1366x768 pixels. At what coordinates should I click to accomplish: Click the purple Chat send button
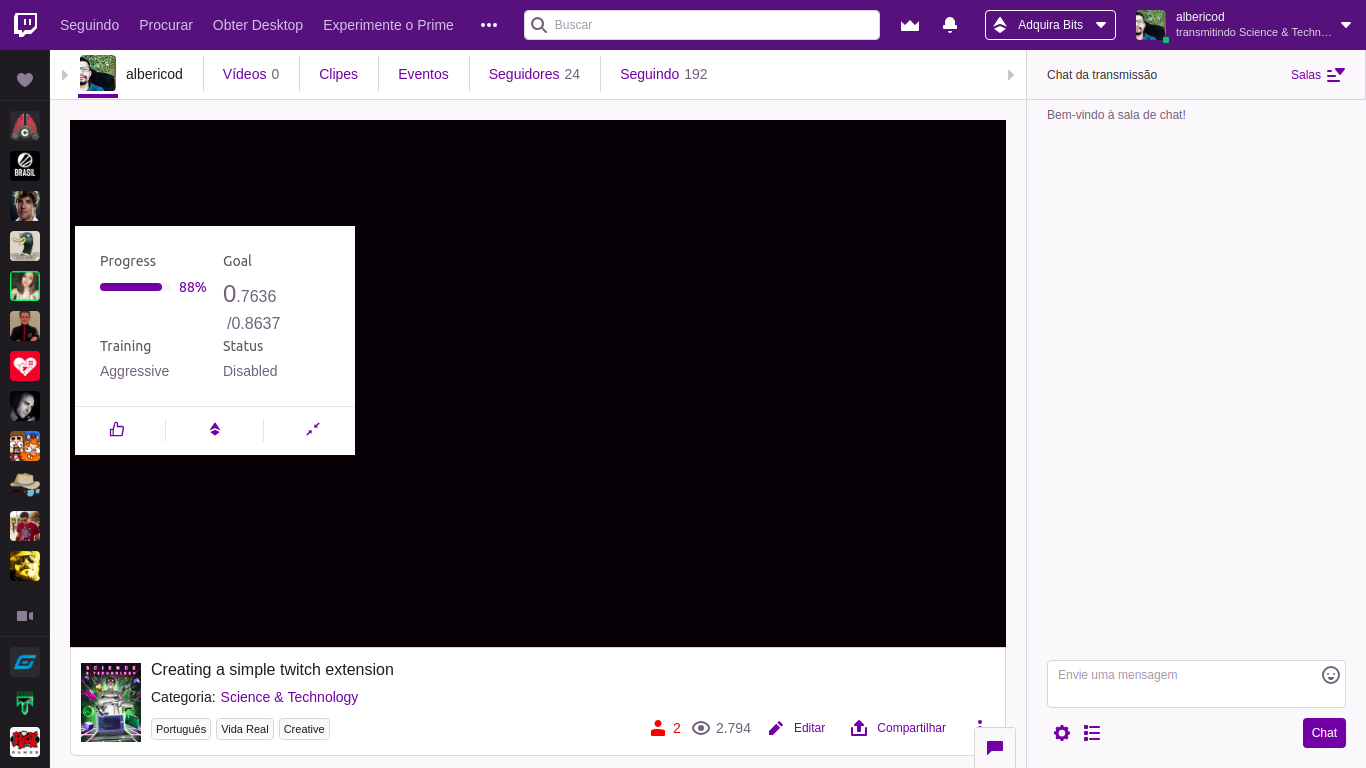[x=1324, y=733]
